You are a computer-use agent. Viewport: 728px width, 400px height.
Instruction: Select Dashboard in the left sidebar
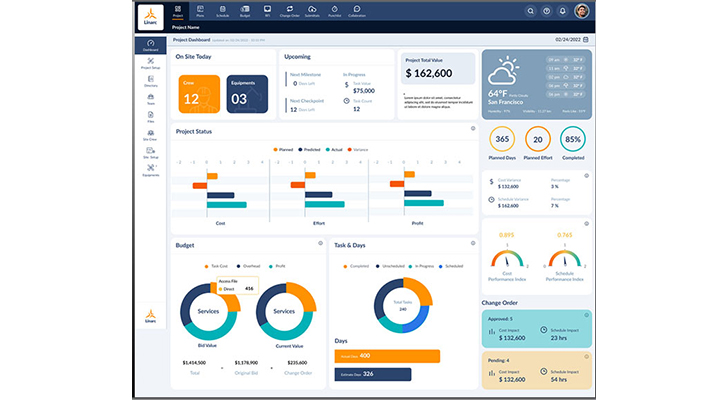(x=150, y=45)
